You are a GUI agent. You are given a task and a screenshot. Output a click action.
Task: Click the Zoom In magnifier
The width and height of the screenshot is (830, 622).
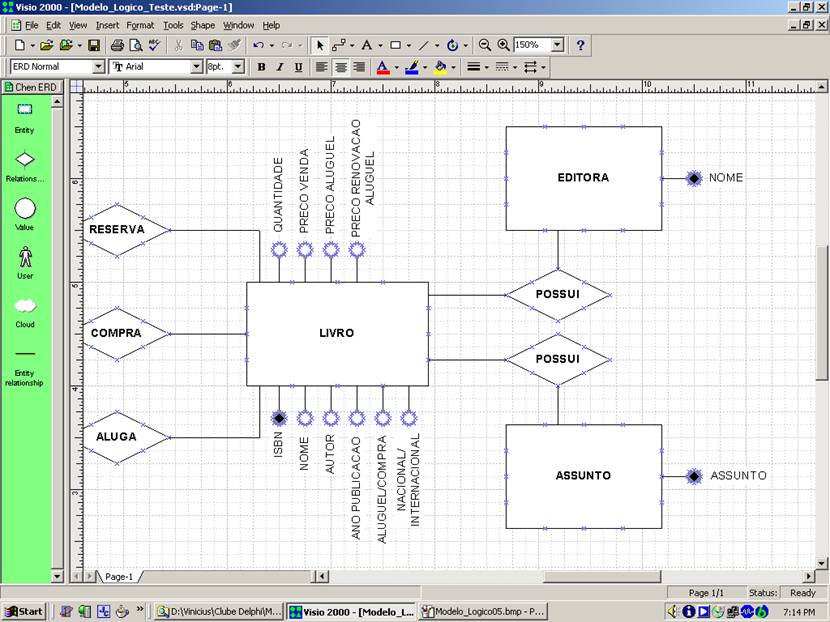click(503, 45)
